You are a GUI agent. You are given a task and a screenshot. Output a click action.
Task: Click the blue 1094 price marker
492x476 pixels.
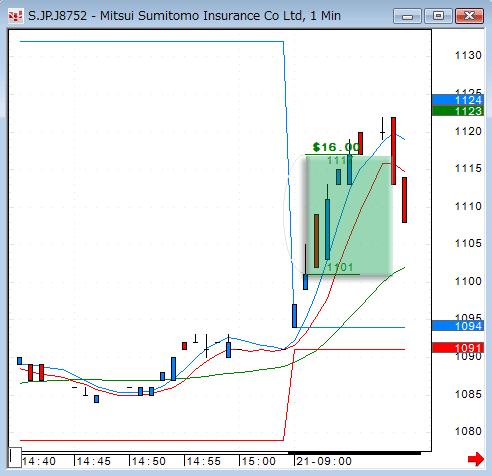point(458,326)
